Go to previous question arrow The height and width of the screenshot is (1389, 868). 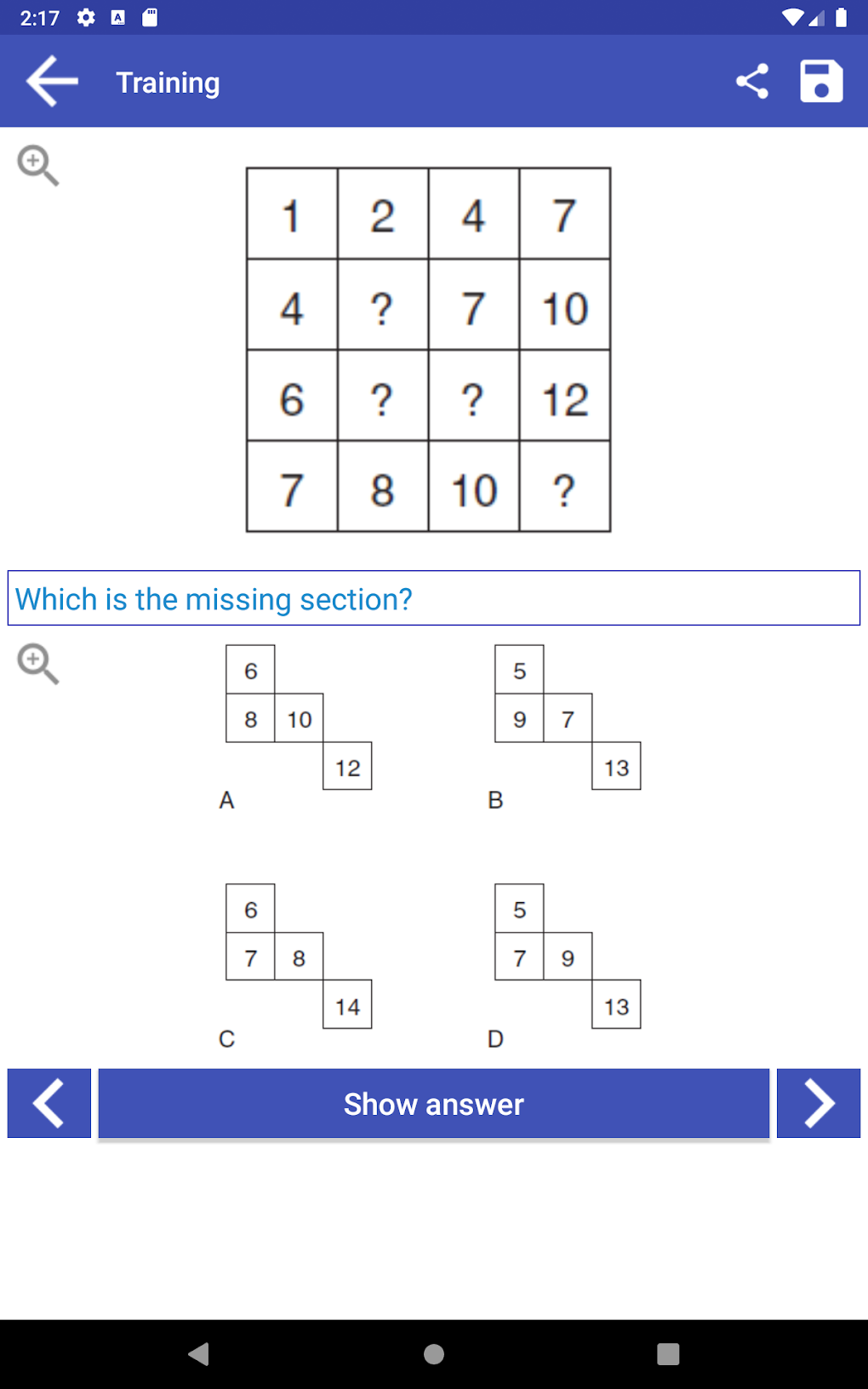point(49,1103)
